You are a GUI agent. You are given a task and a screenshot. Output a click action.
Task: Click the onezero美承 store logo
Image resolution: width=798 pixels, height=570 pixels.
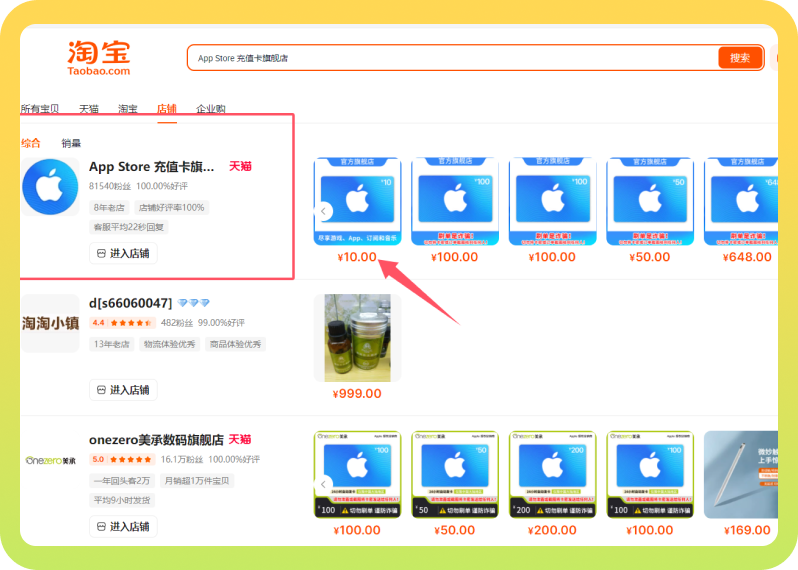tap(50, 460)
